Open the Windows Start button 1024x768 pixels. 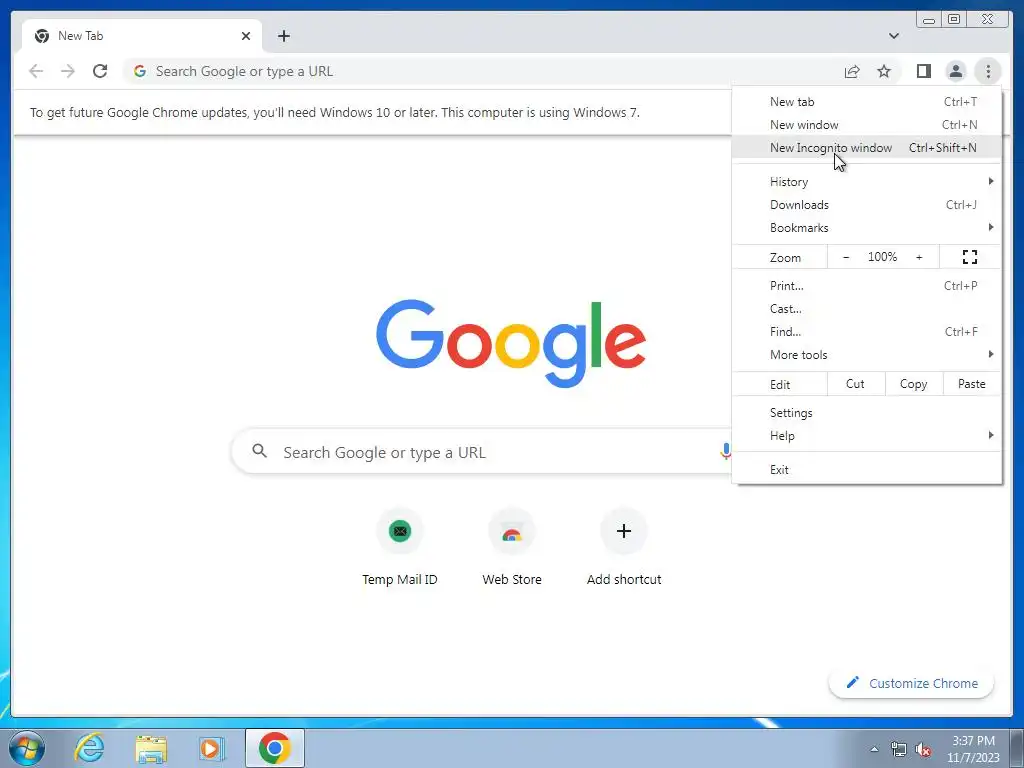tap(27, 748)
